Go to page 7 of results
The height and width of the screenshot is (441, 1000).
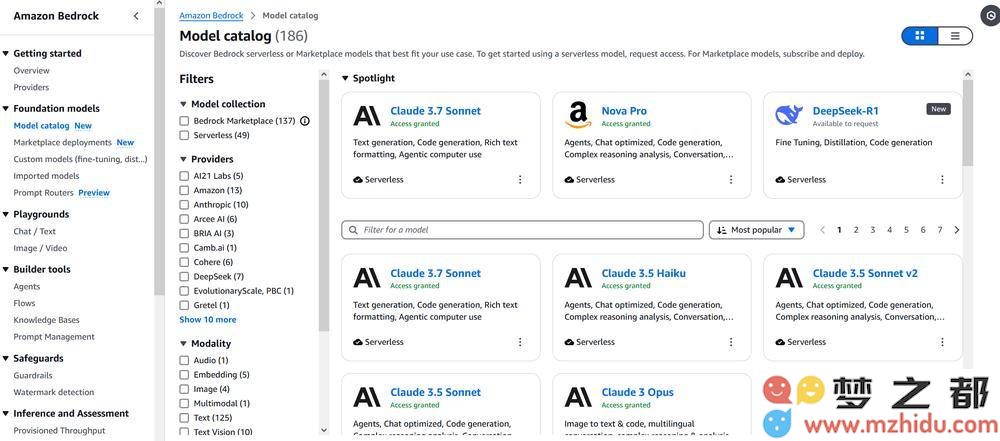click(939, 230)
